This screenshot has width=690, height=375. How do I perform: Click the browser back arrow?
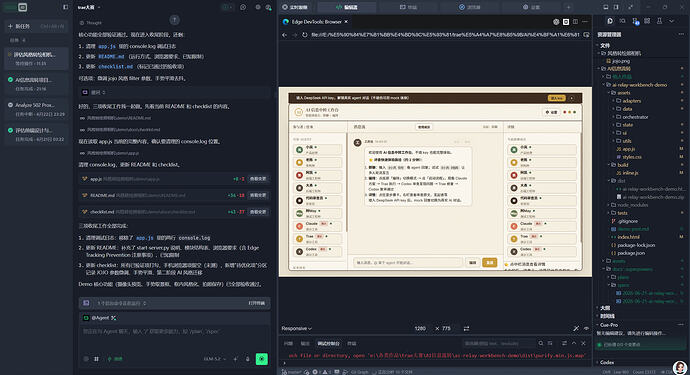pos(284,35)
